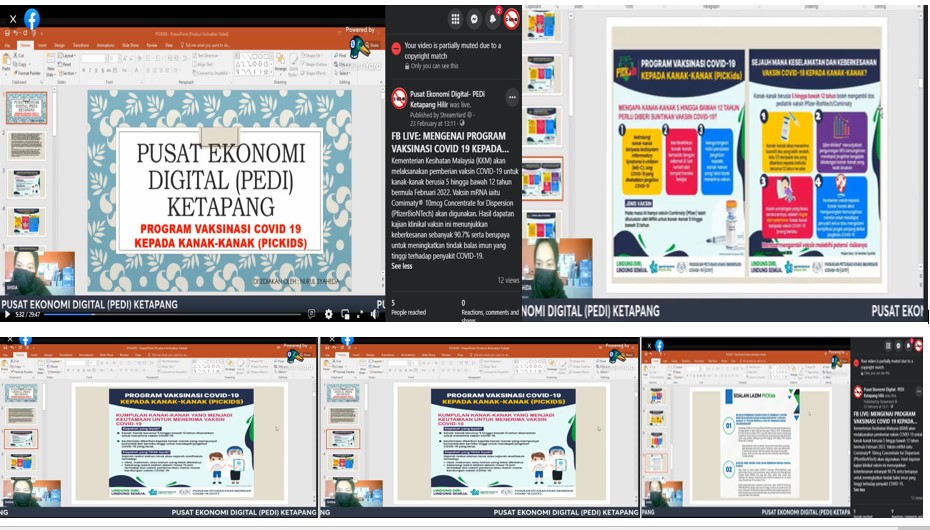Enter fullscreen using the expand arrows icon
The height and width of the screenshot is (530, 930).
(x=359, y=314)
